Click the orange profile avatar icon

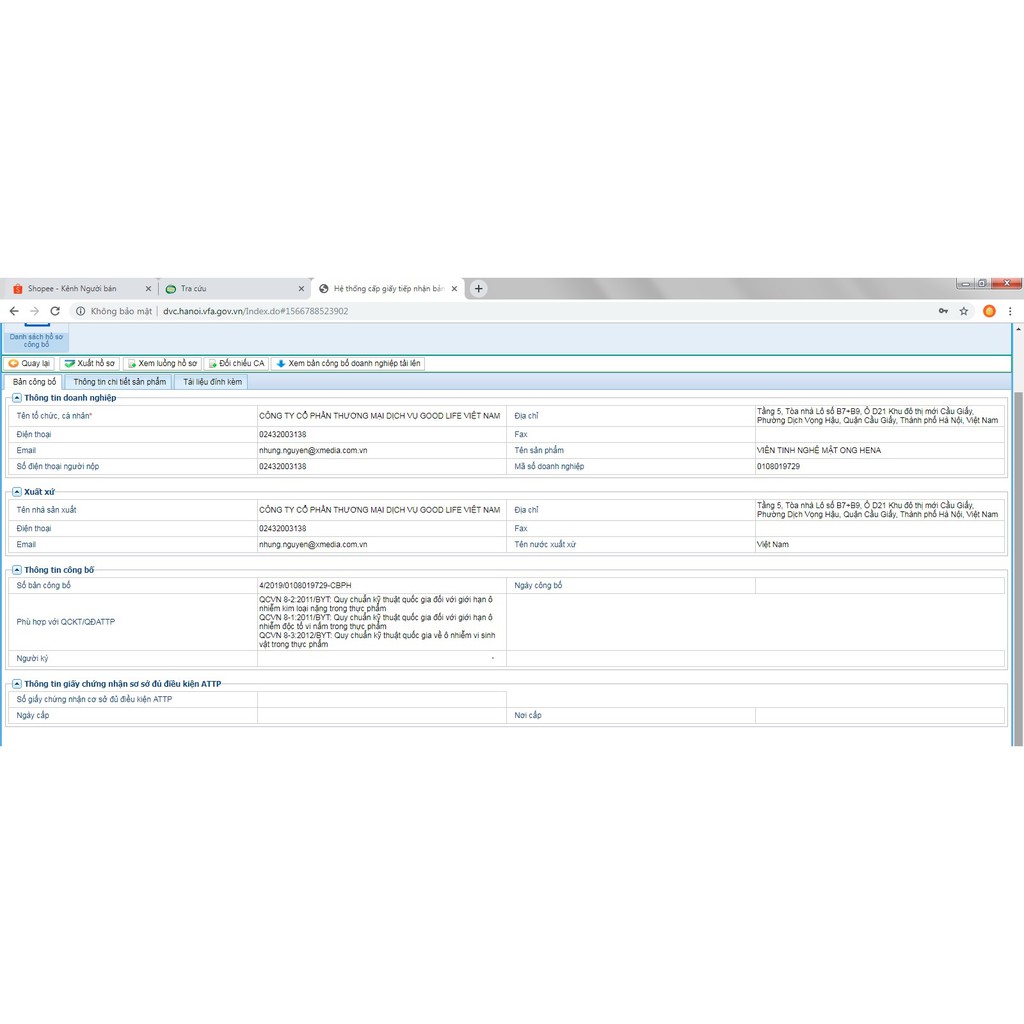click(x=989, y=311)
